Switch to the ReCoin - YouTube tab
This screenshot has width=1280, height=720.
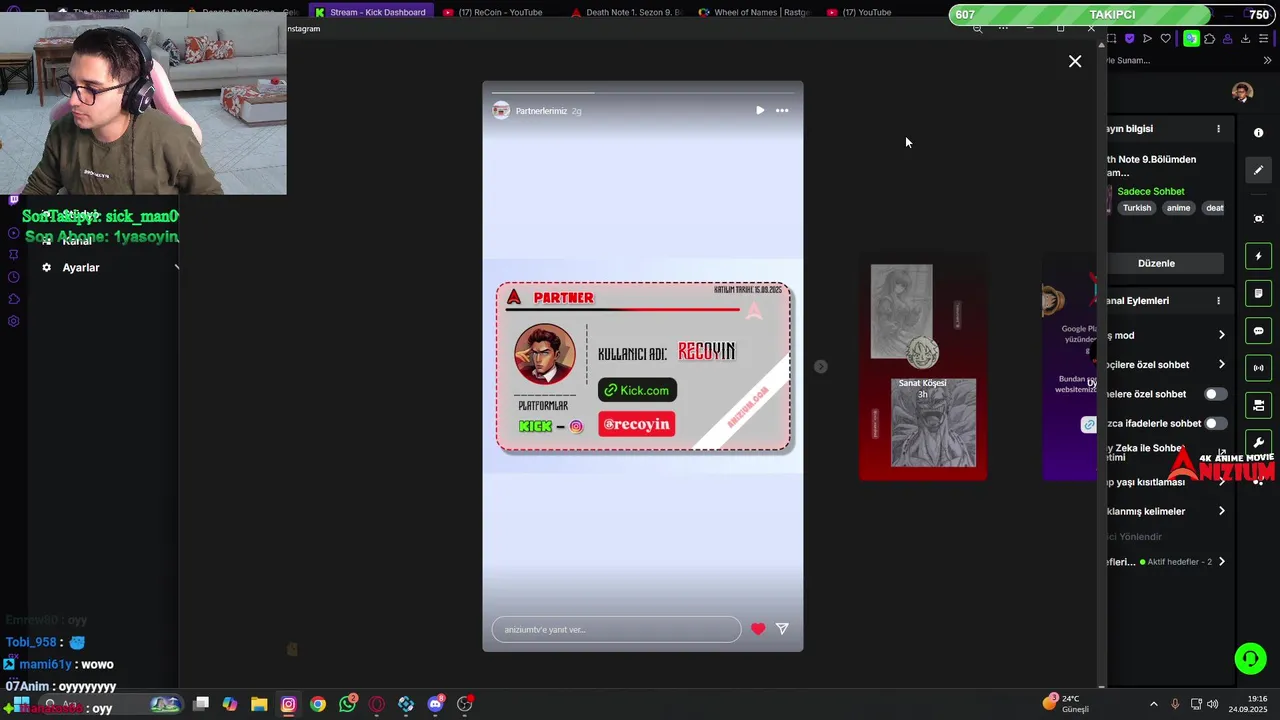[498, 12]
